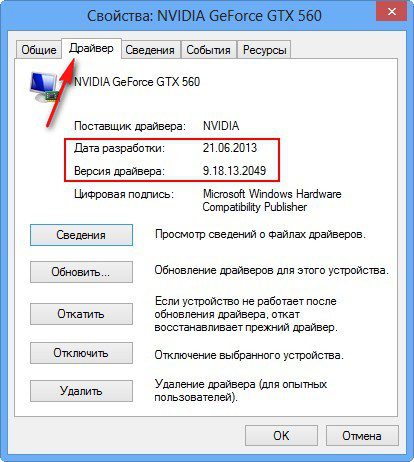Click the Microsoft Windows Hardware Compatibility Publisher text

pos(272,200)
